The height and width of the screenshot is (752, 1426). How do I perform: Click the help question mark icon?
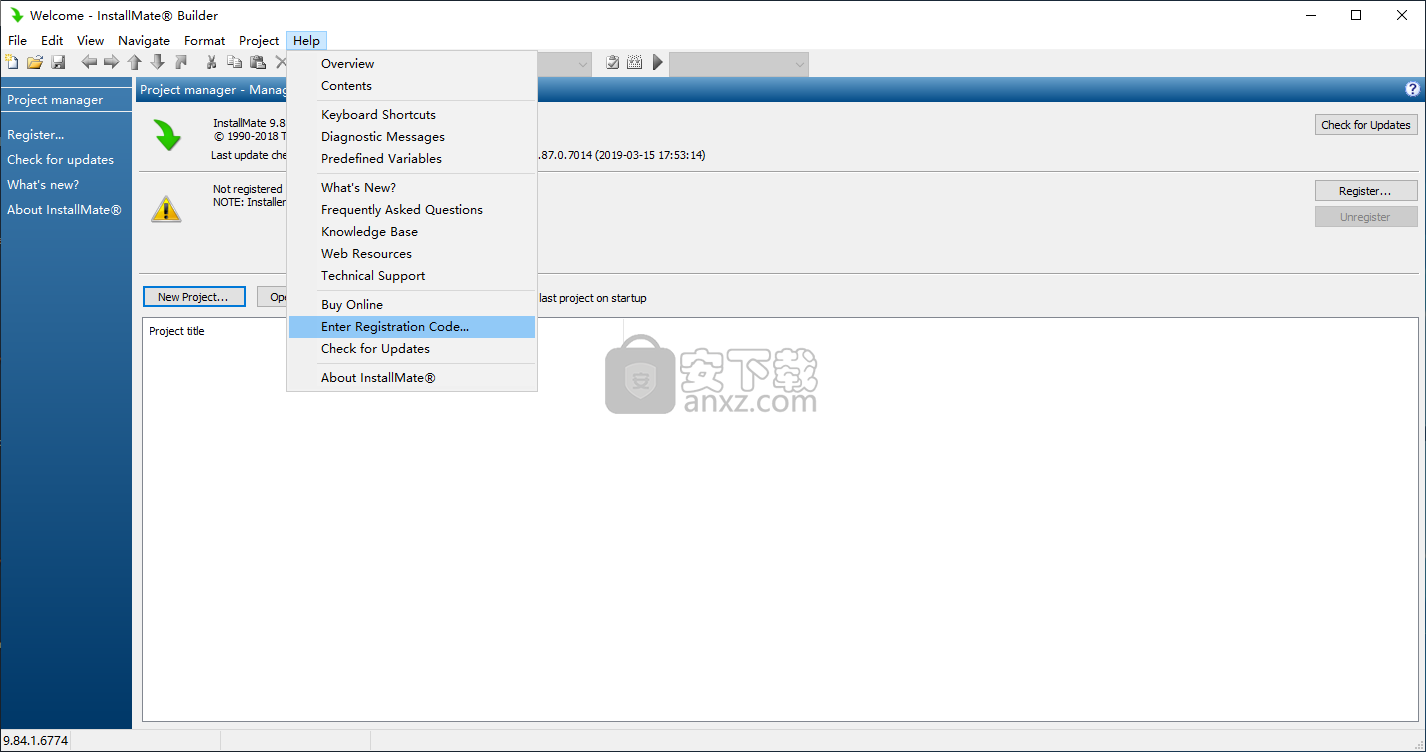[1413, 89]
